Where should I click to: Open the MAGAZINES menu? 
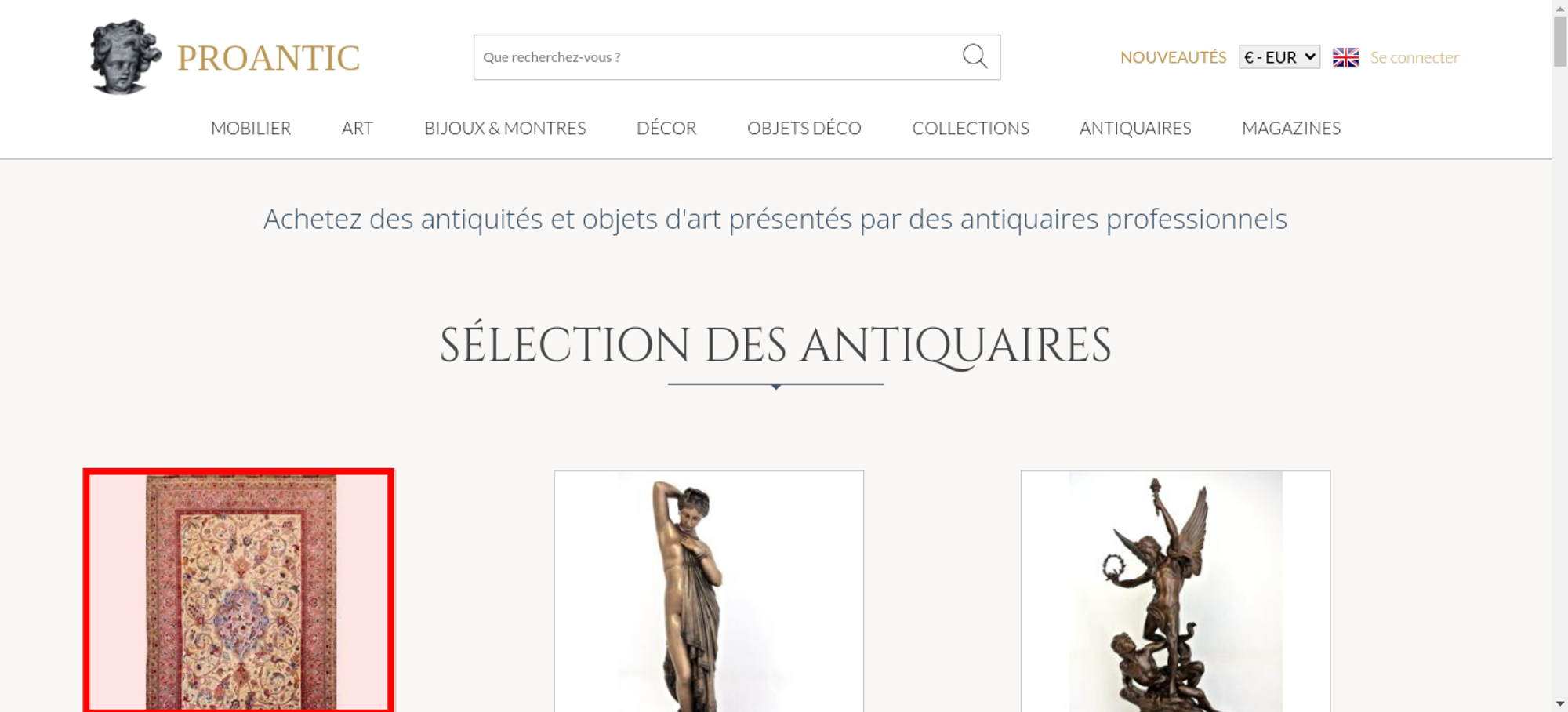[1291, 128]
